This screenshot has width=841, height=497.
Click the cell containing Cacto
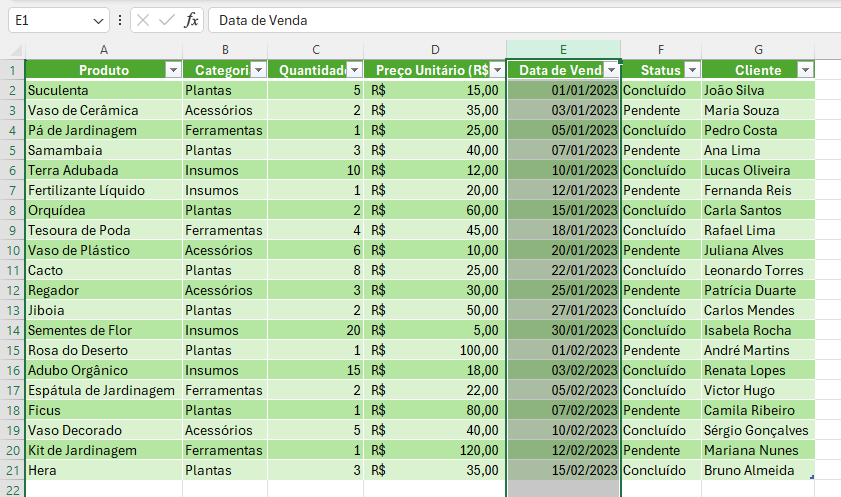[104, 270]
